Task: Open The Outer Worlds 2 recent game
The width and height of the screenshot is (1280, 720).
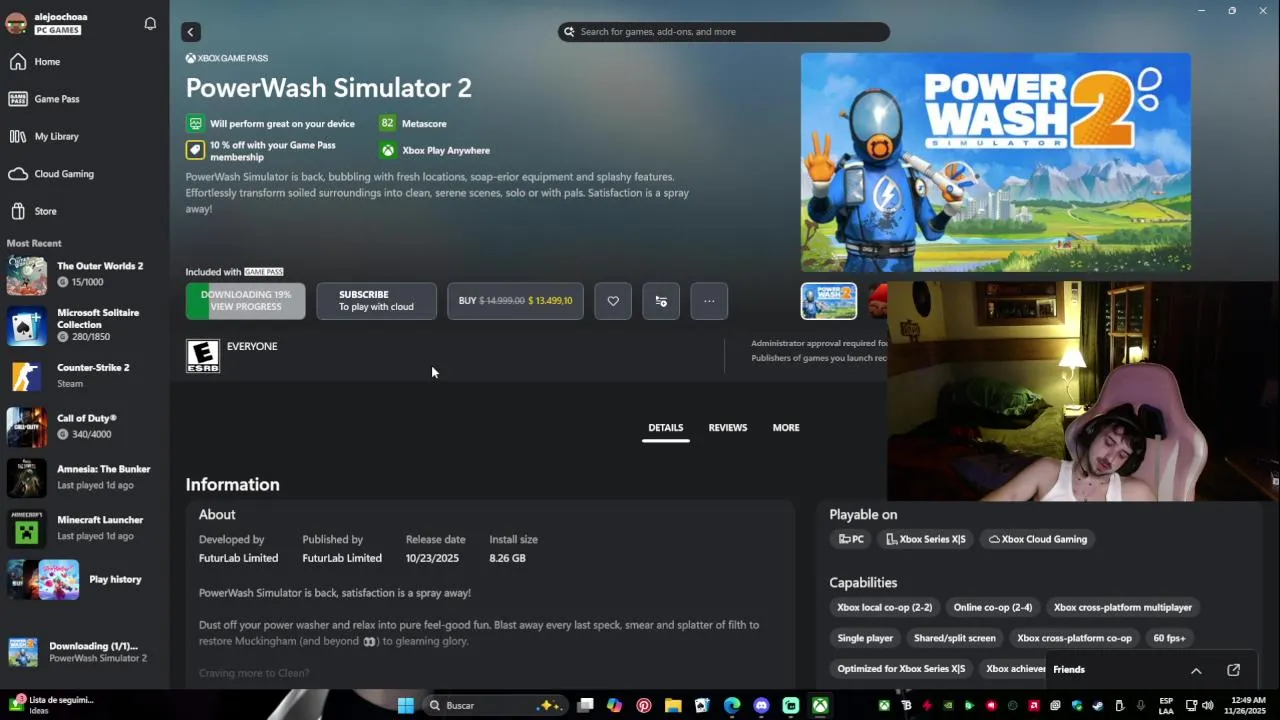Action: (85, 274)
